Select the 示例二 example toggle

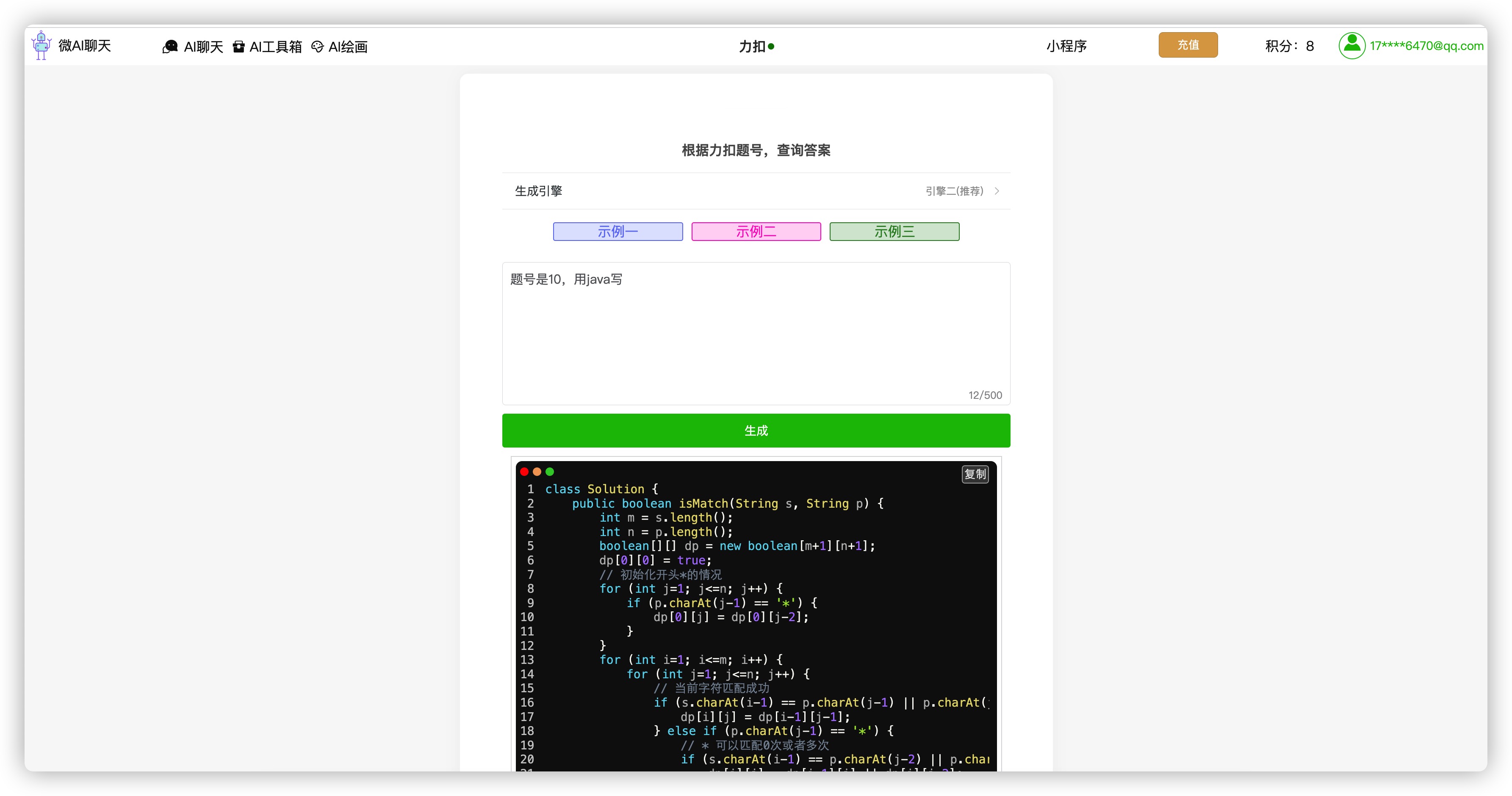click(756, 231)
